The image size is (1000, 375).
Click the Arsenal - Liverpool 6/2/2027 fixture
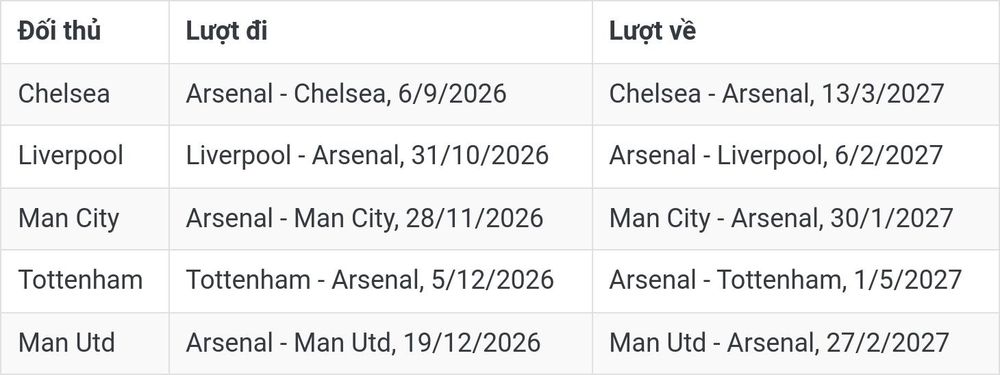coord(776,156)
